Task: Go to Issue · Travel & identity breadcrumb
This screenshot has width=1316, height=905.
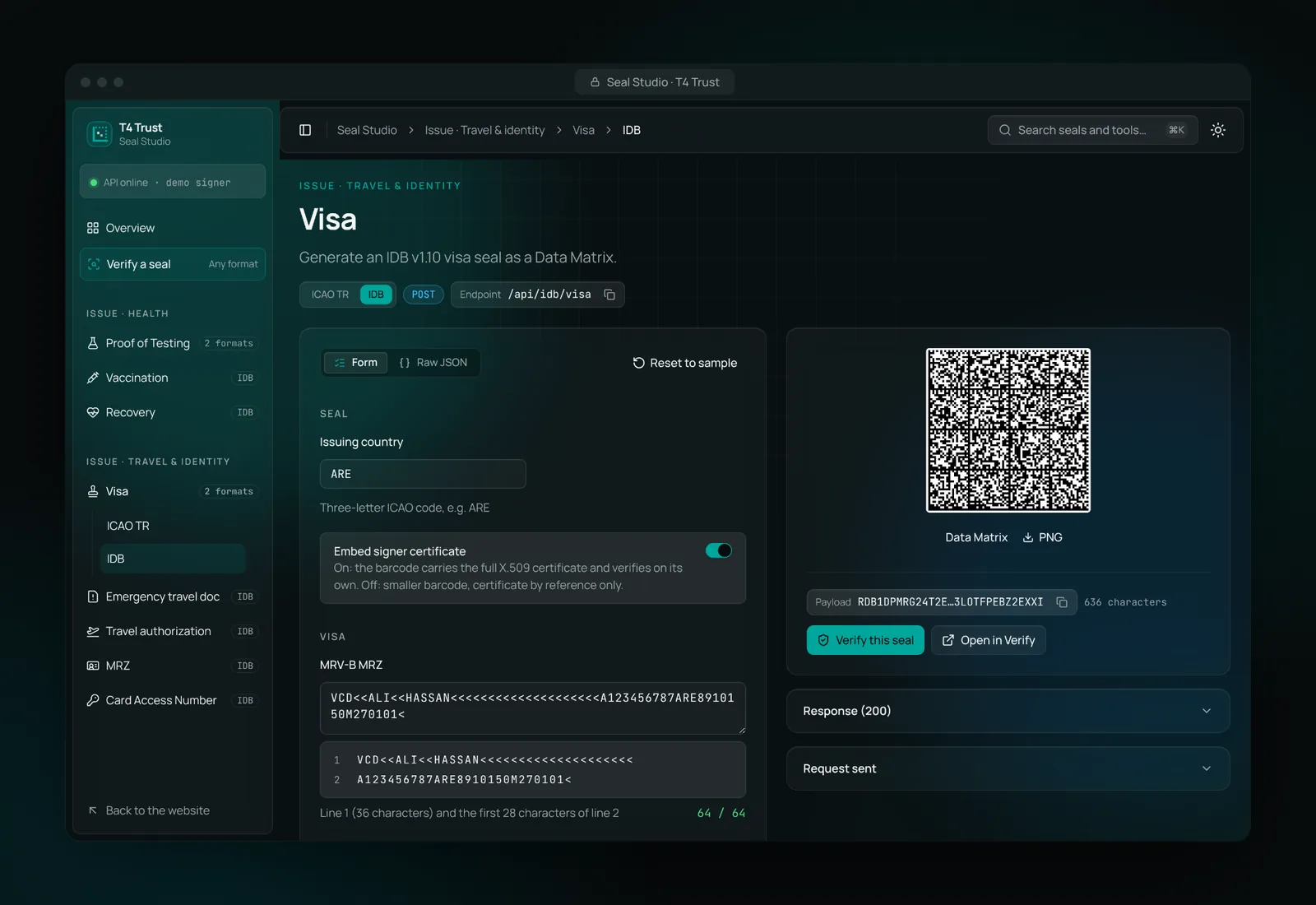Action: click(484, 130)
